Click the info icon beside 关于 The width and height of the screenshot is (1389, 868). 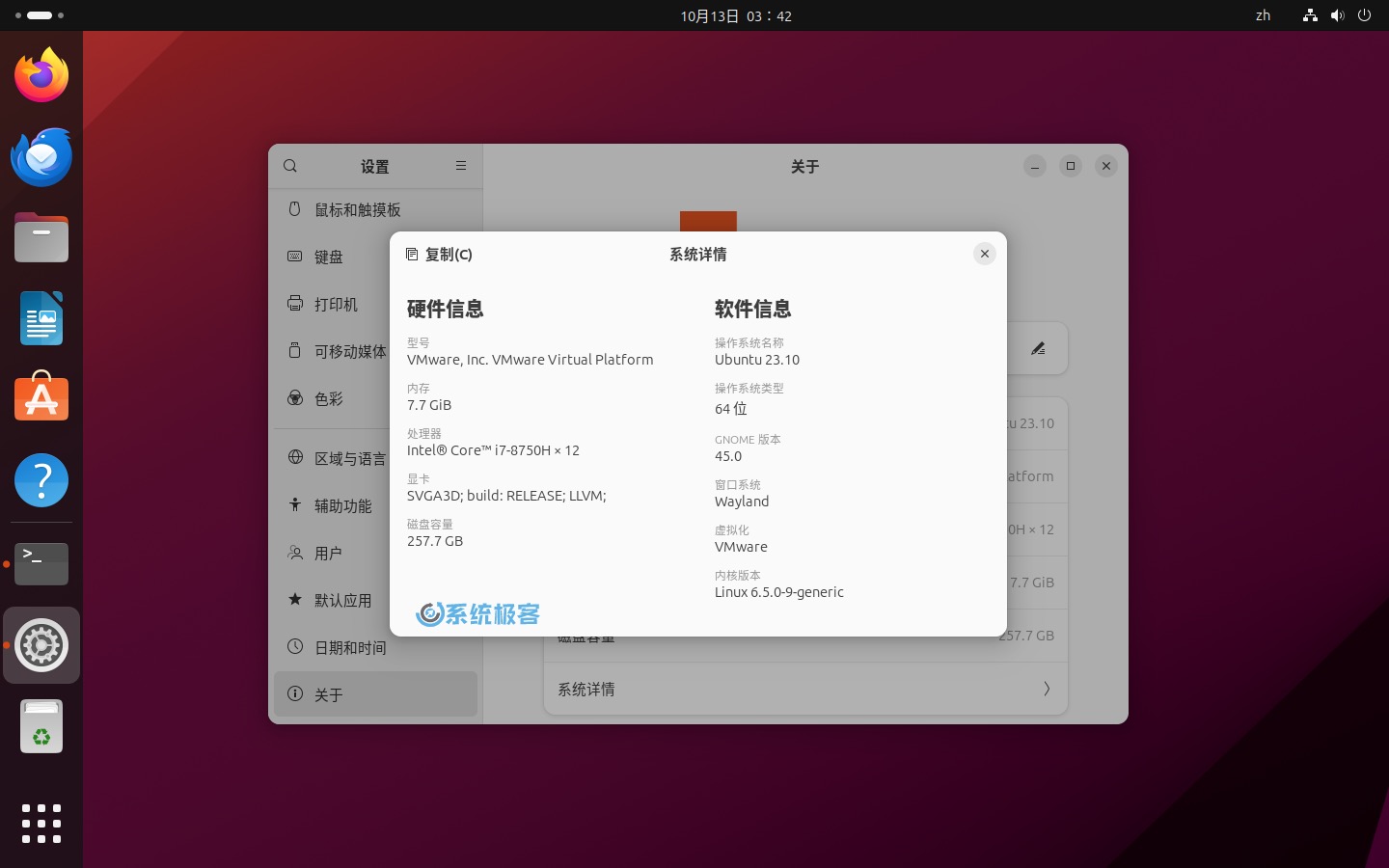tap(295, 693)
